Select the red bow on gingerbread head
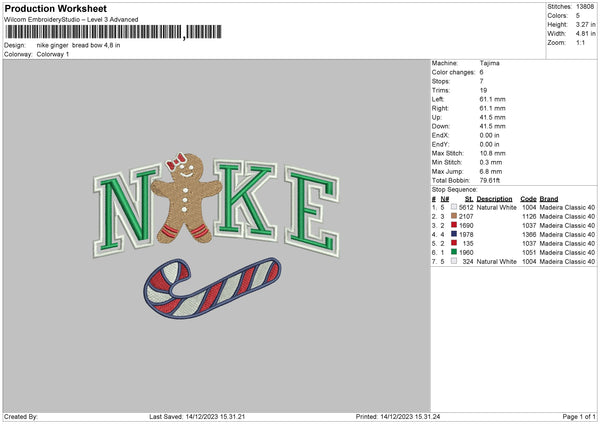 point(176,161)
